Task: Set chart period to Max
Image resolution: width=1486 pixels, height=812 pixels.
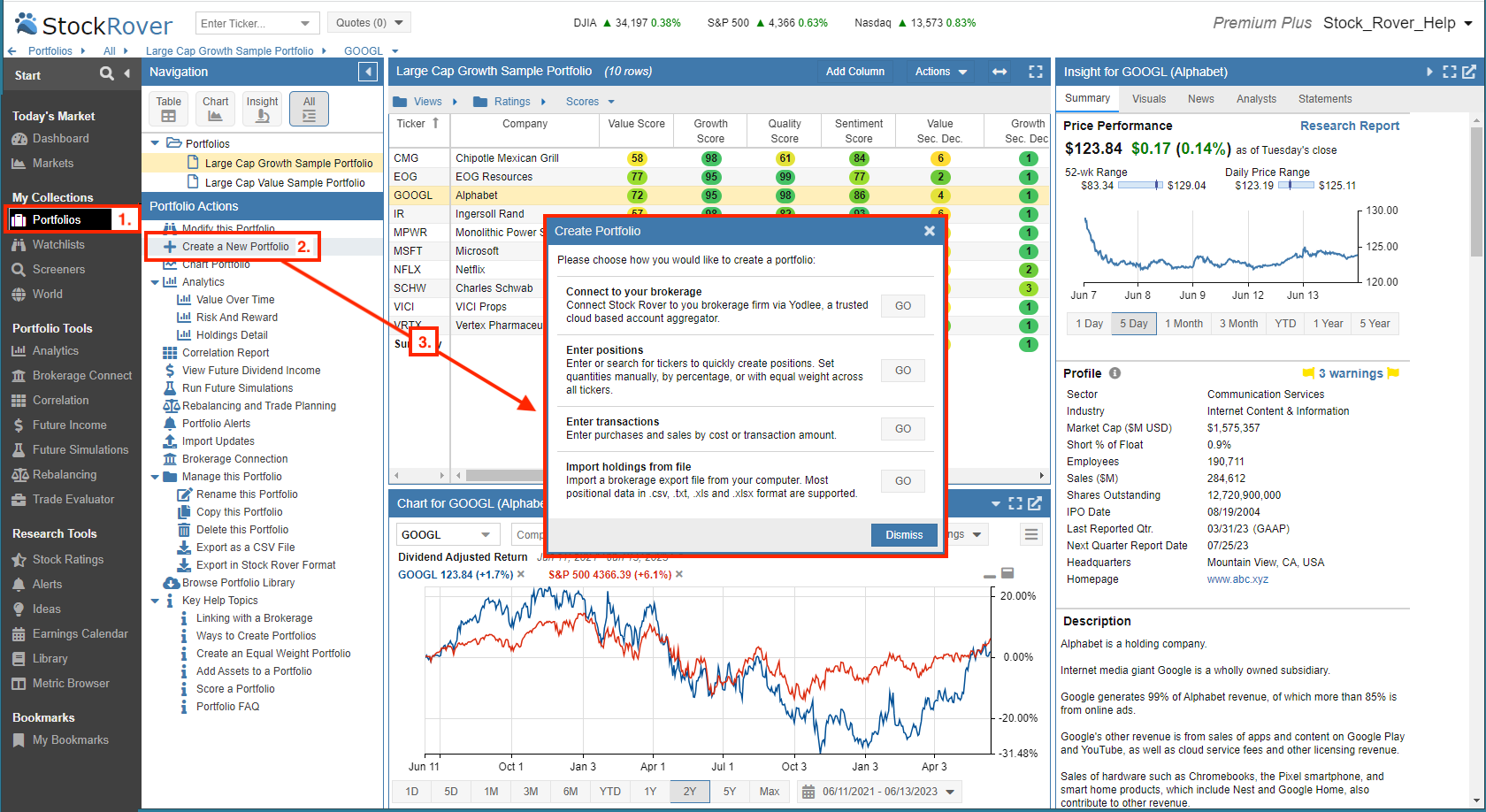Action: pyautogui.click(x=770, y=792)
